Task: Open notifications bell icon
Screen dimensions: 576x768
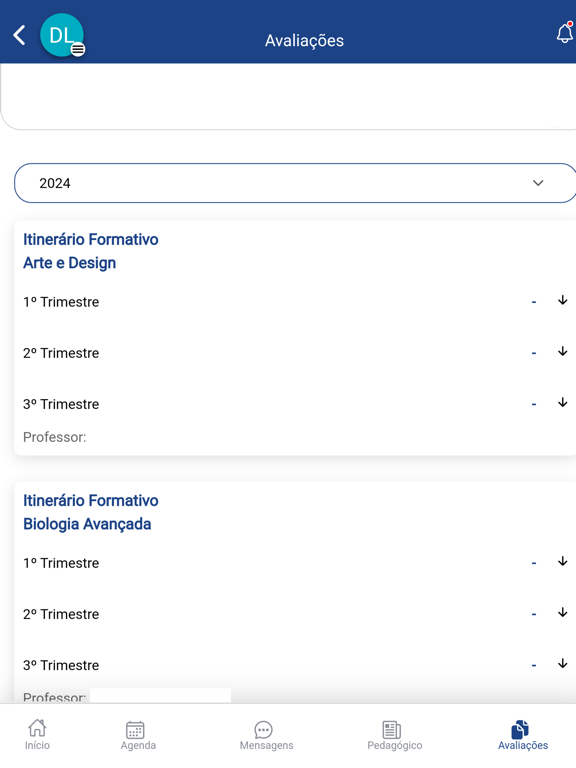Action: (565, 33)
